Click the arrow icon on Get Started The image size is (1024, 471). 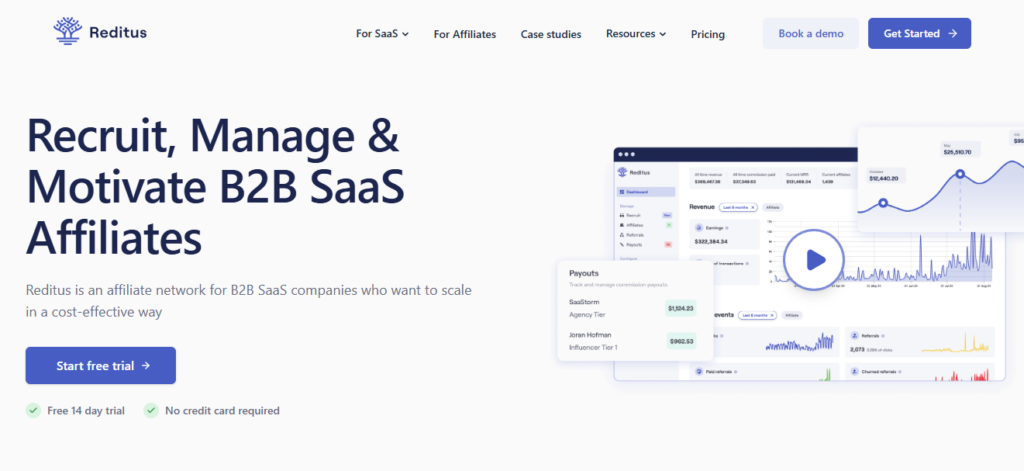click(953, 33)
